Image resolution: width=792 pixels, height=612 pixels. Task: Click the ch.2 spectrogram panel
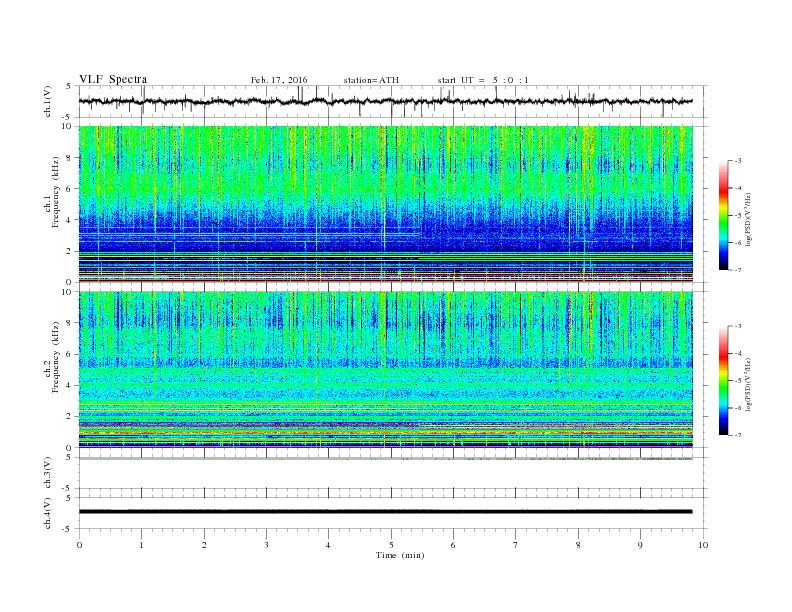(385, 369)
